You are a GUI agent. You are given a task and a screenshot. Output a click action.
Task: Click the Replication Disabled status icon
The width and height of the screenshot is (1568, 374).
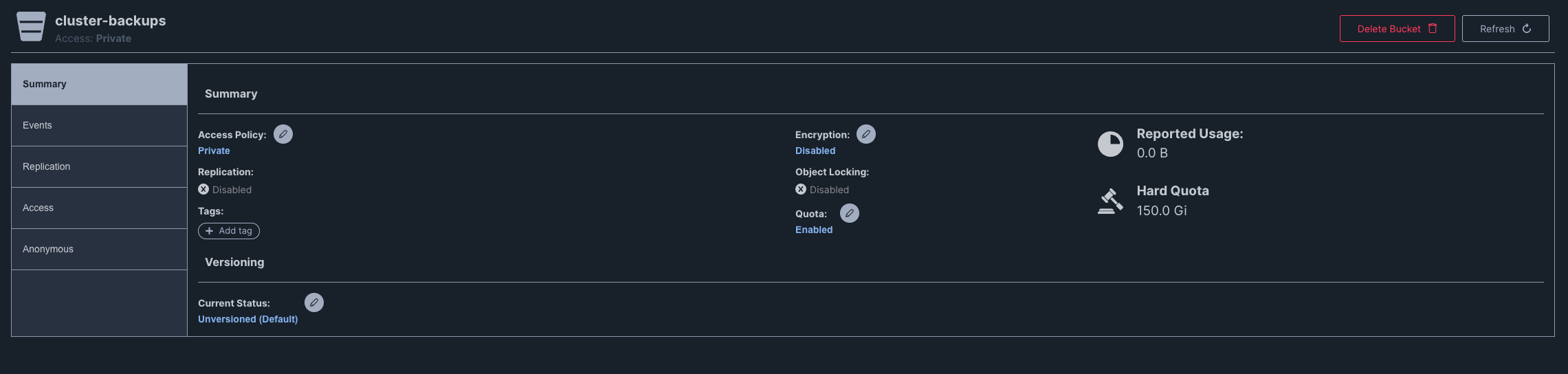(203, 189)
